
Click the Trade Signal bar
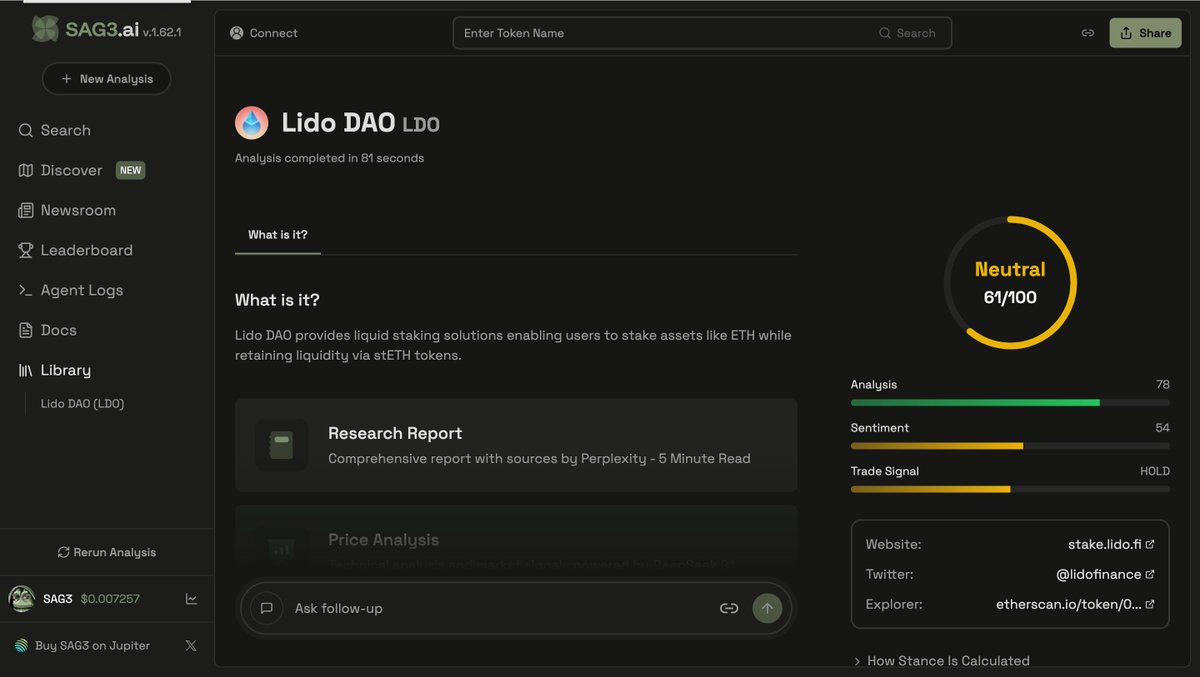point(1010,489)
